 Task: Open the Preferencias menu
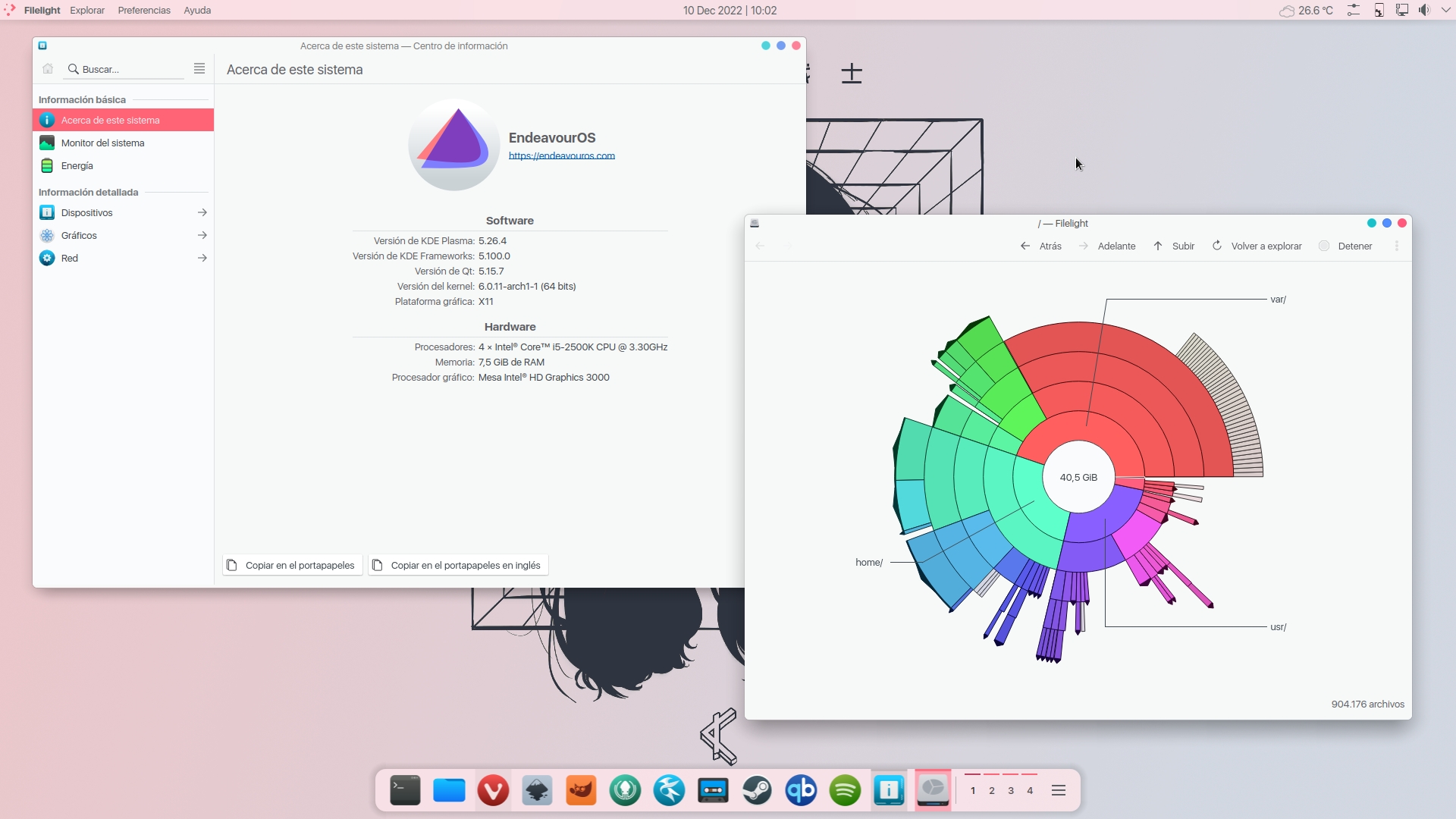coord(144,11)
